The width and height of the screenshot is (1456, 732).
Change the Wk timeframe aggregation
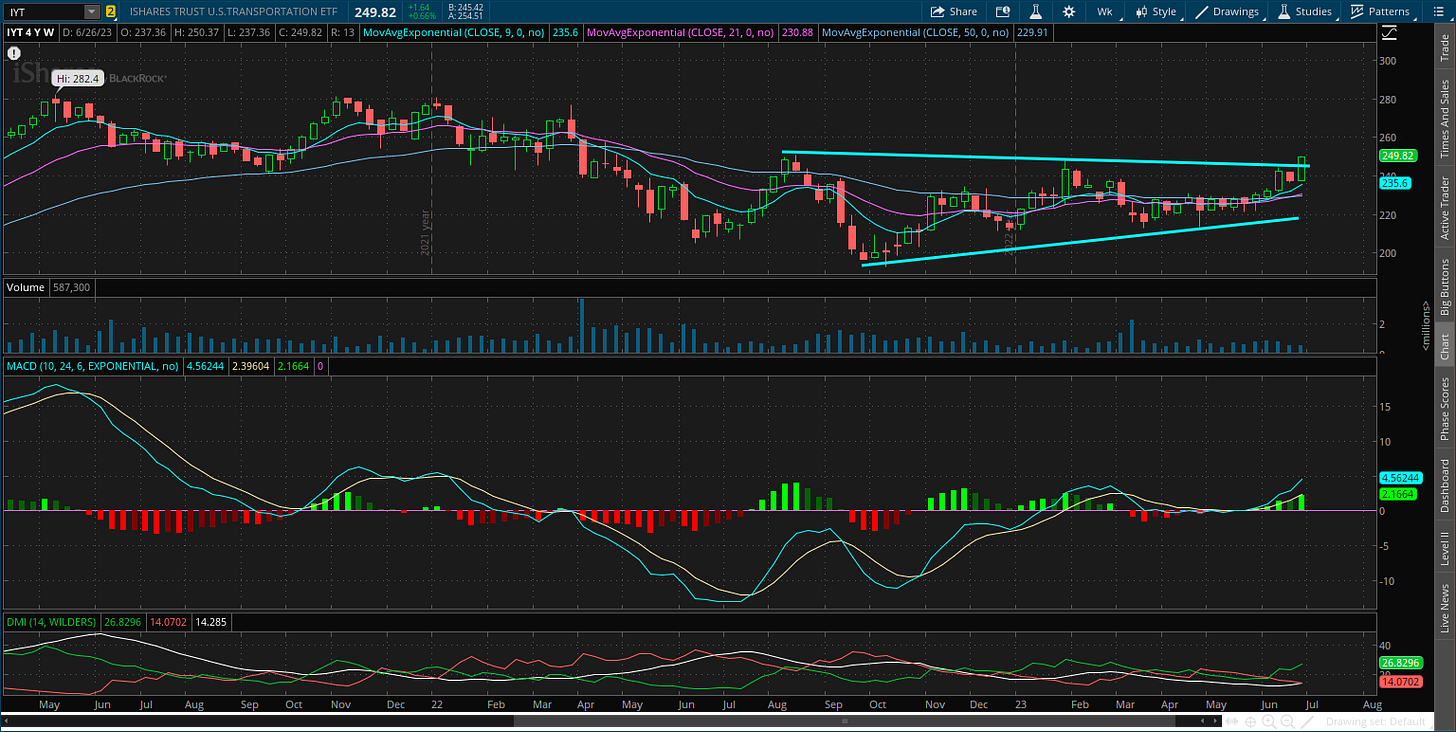1104,12
